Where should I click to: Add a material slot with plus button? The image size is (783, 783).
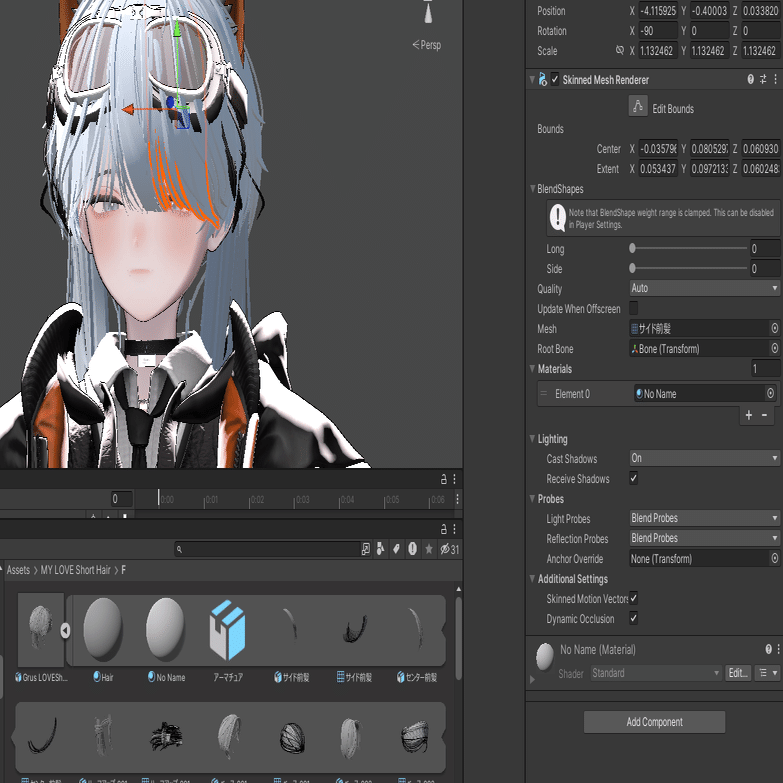(x=749, y=415)
